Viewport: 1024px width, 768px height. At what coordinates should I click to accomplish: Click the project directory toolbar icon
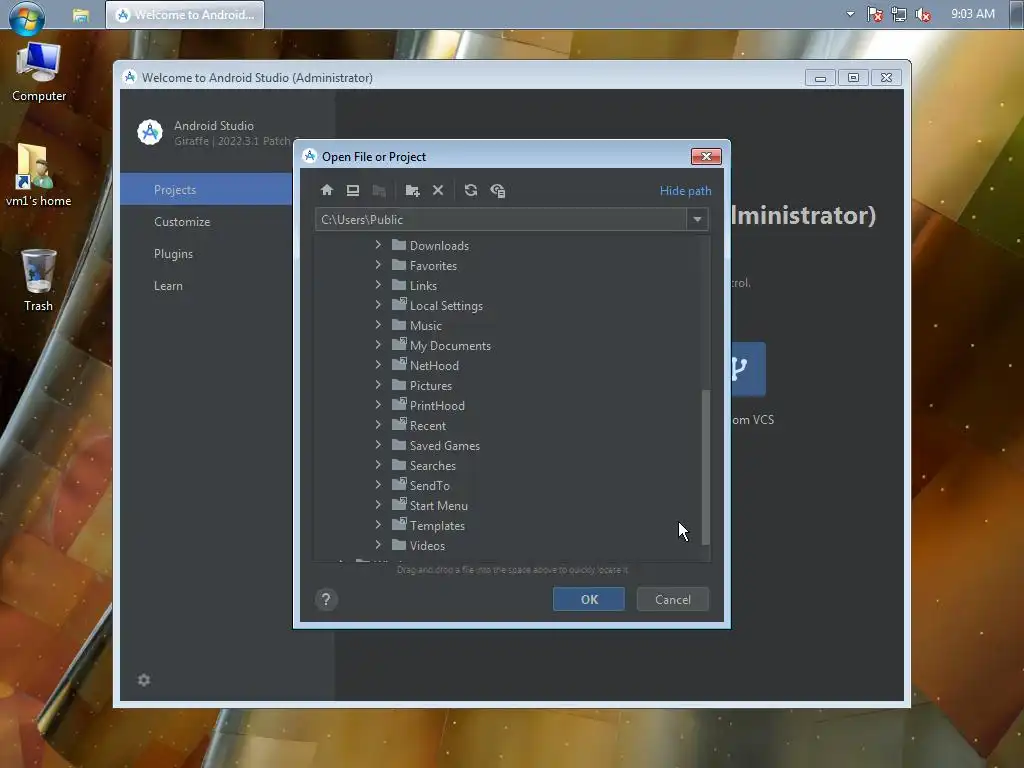379,190
